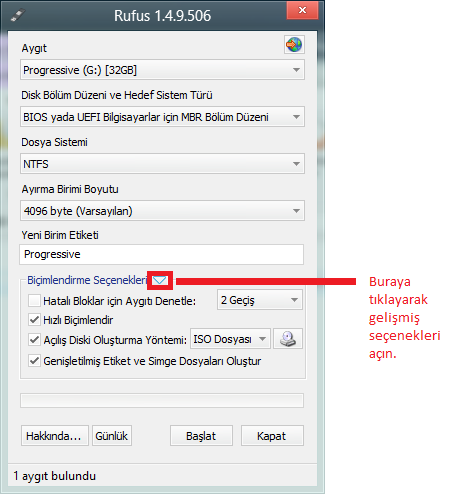Click the Başlat button

[x=201, y=436]
